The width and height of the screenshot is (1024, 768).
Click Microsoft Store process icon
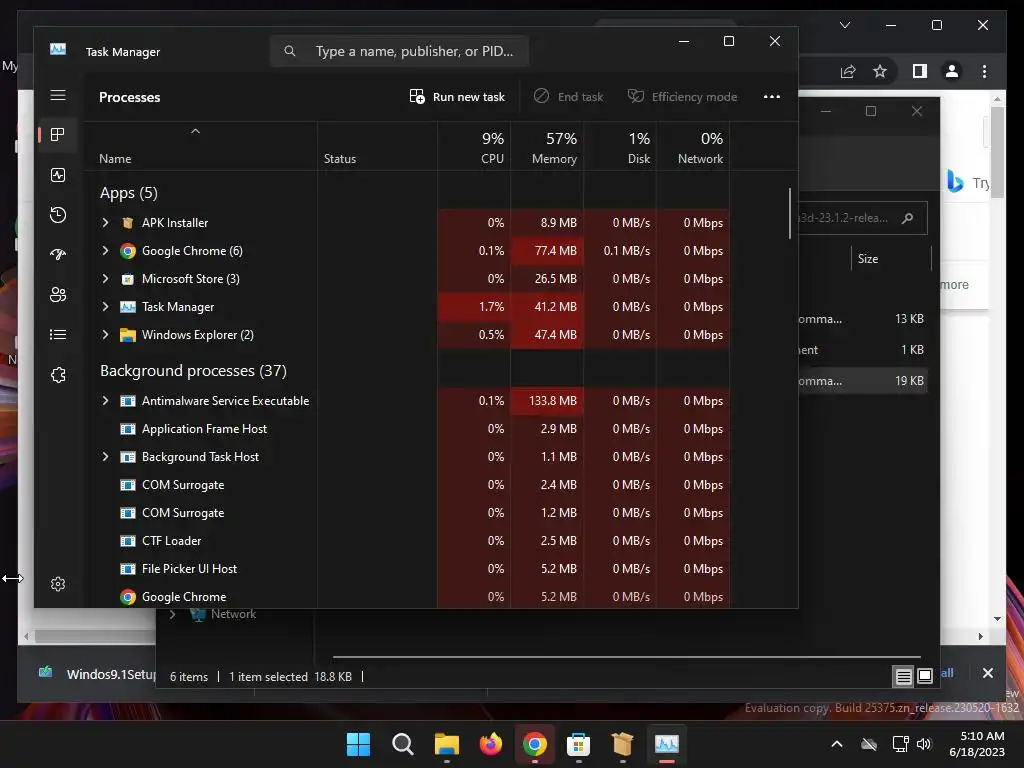point(128,279)
